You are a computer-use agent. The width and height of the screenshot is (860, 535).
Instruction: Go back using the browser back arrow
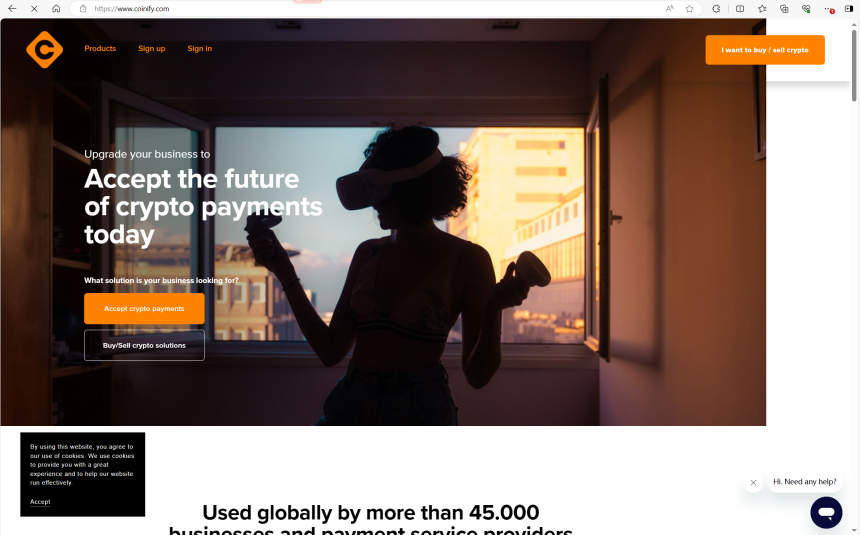[x=12, y=9]
